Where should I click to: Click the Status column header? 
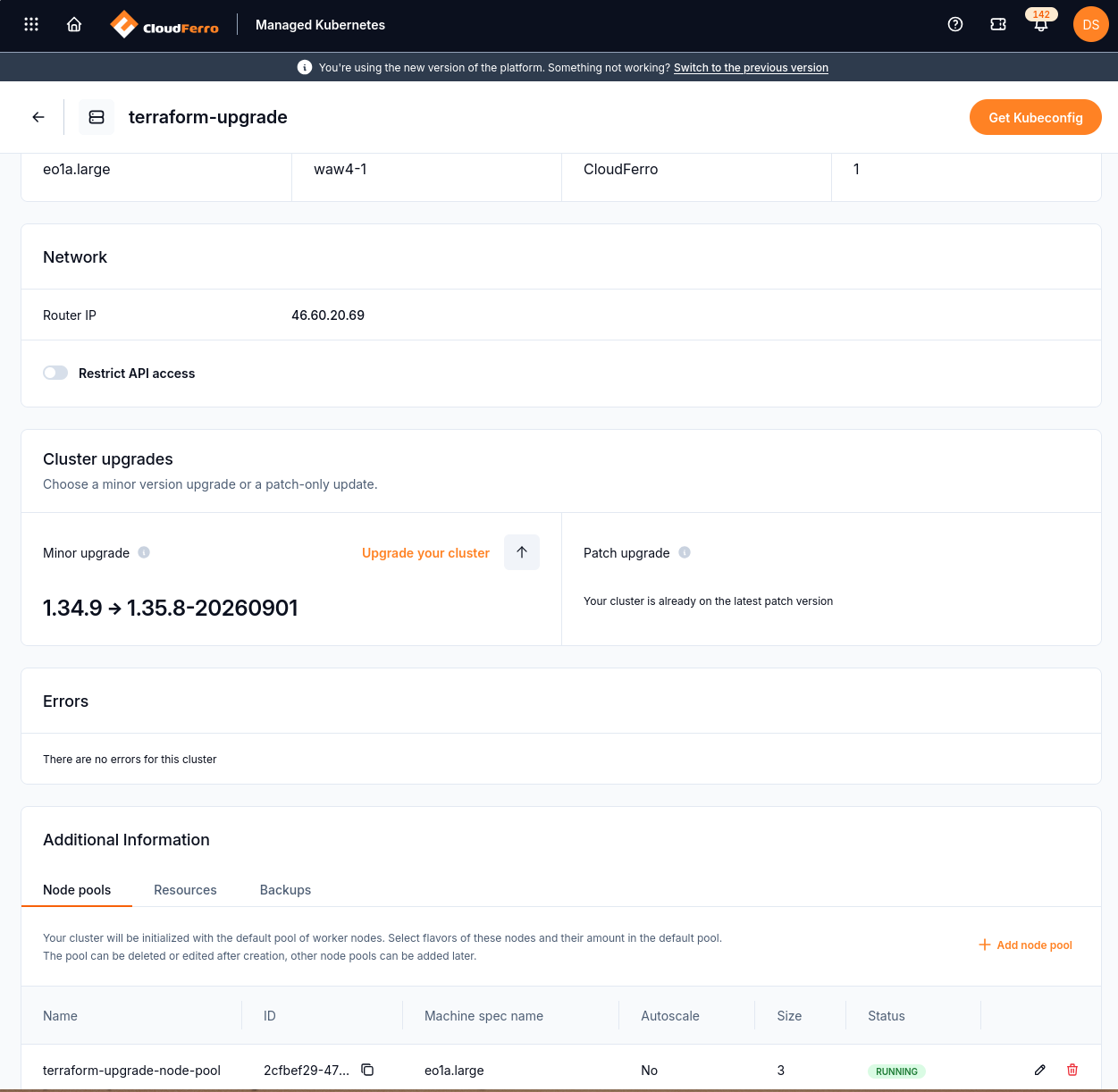(x=887, y=1016)
